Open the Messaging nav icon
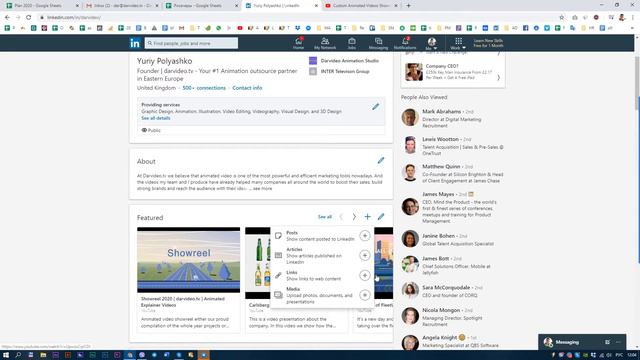This screenshot has width=640, height=360. [x=378, y=43]
